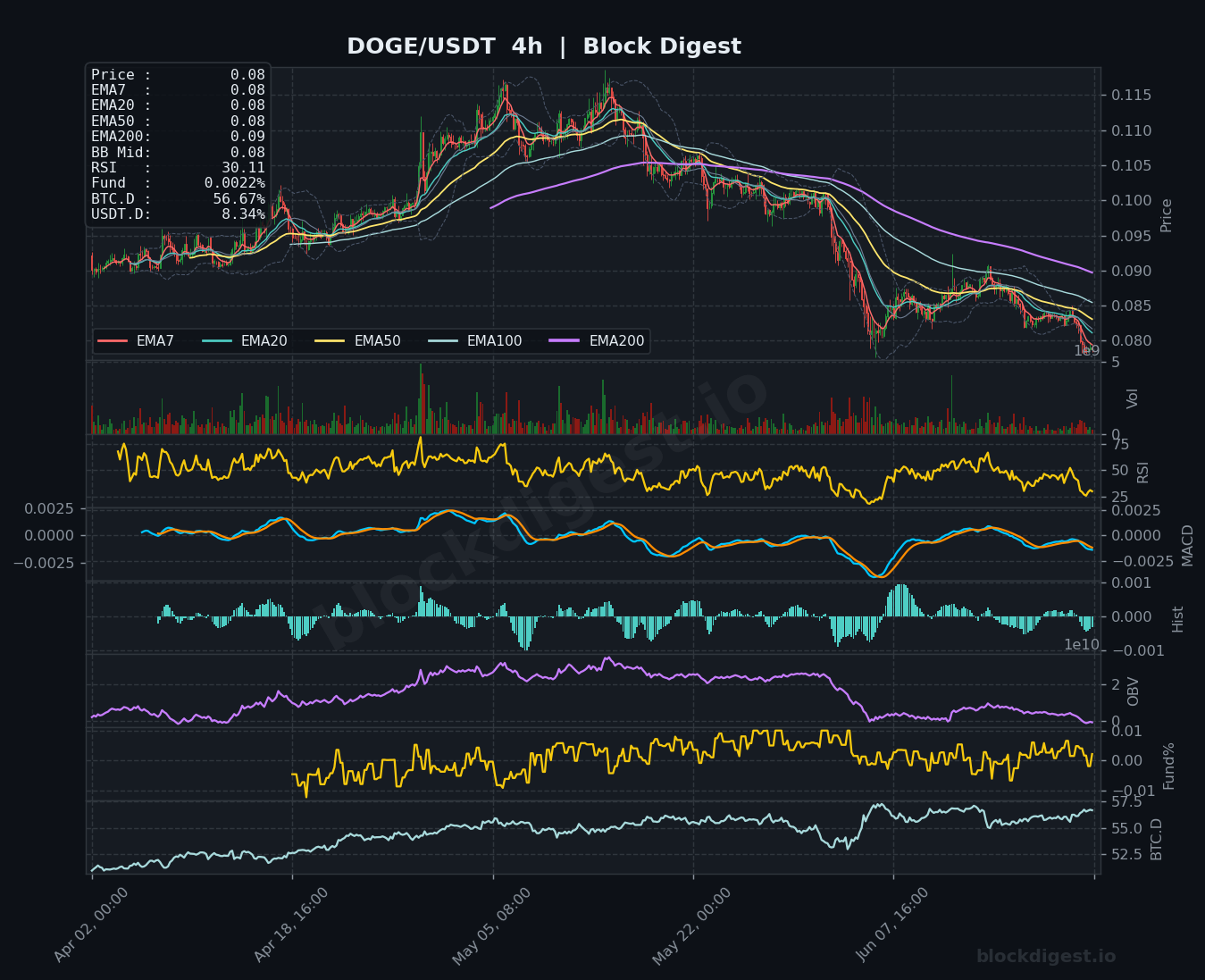Click the 0.080 price axis tick
This screenshot has height=980, width=1205.
[x=1130, y=340]
